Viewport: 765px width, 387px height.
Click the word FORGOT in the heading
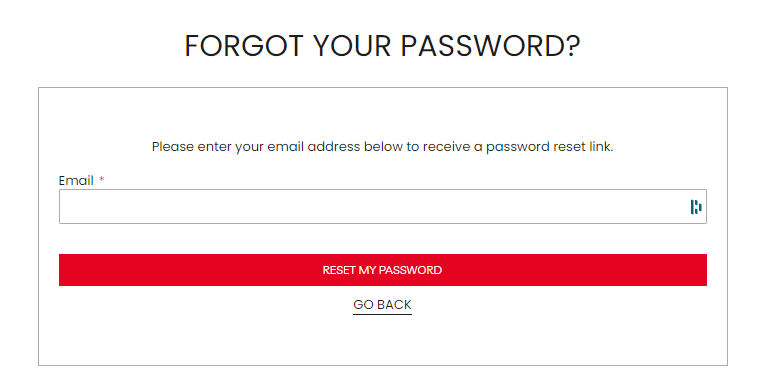(244, 46)
